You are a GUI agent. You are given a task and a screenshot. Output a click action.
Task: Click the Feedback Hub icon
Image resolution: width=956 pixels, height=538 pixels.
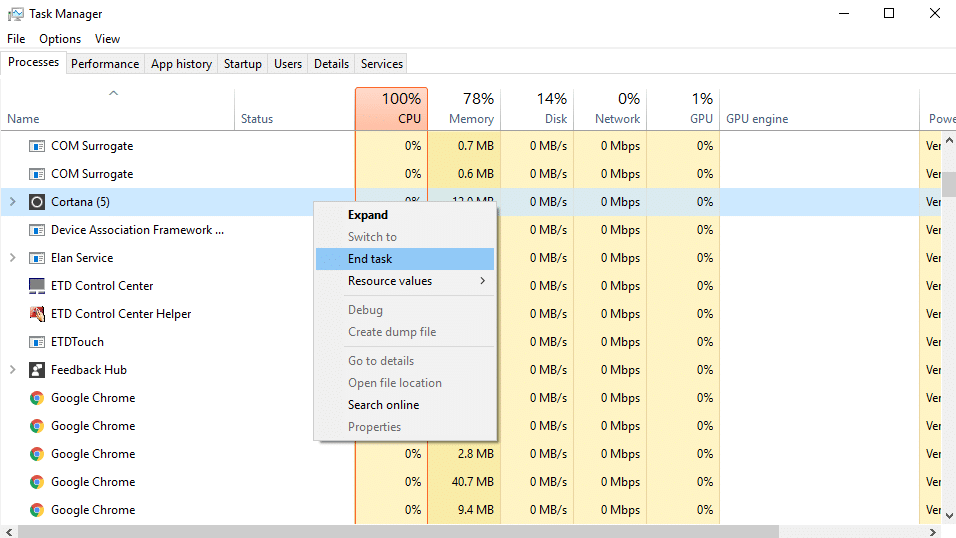pyautogui.click(x=37, y=370)
